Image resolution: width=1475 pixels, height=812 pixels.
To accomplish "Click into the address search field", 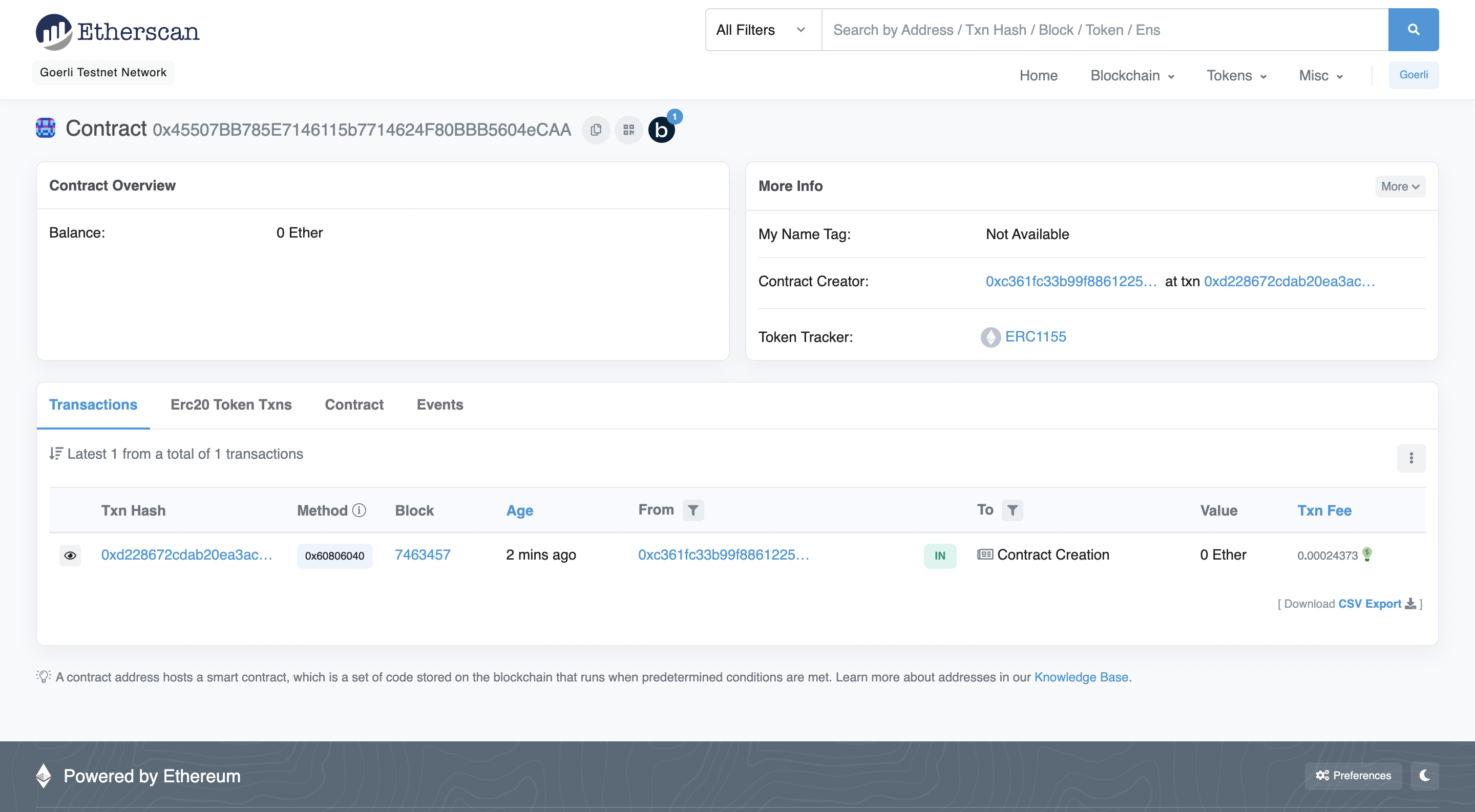I will [1104, 30].
